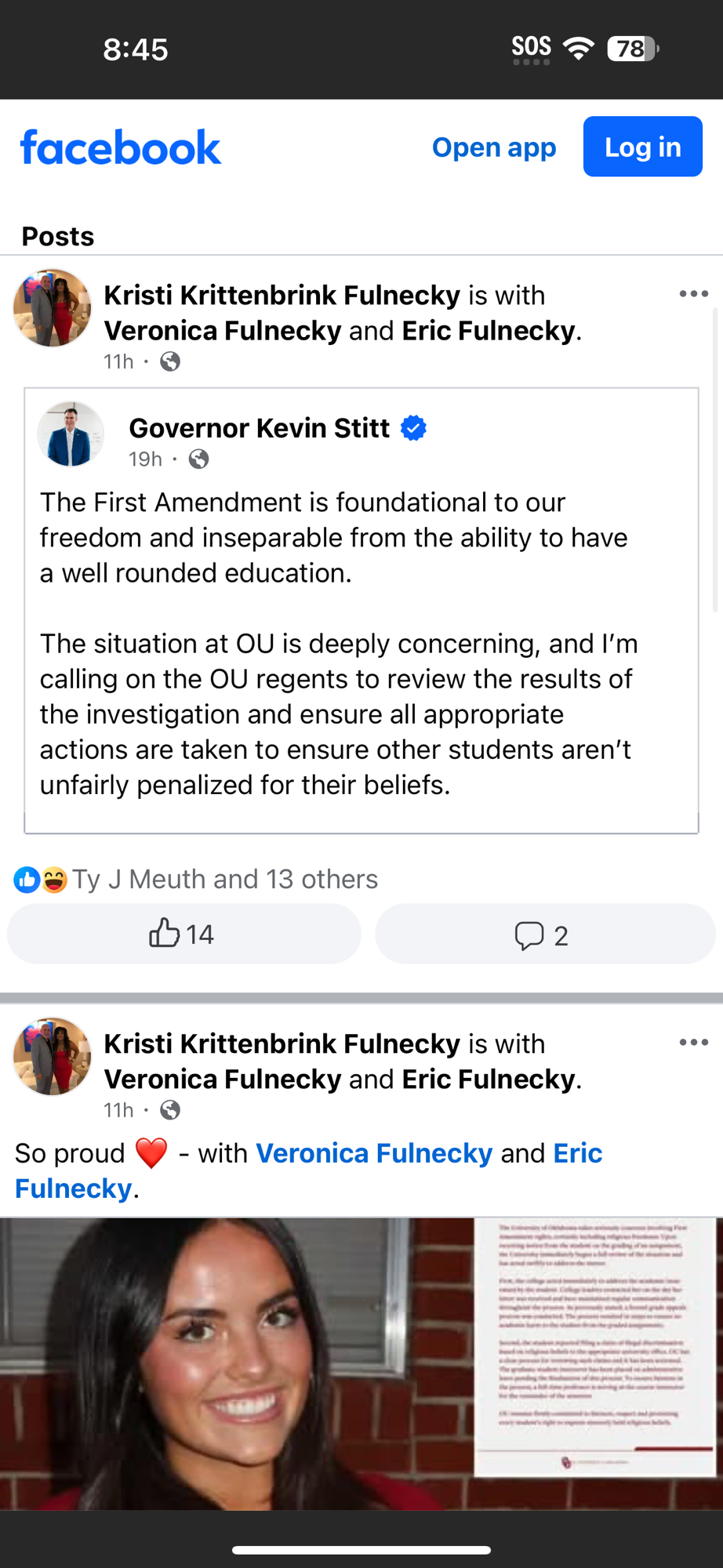Open Kristi's profile photo on first post
The width and height of the screenshot is (723, 1568).
(x=52, y=308)
